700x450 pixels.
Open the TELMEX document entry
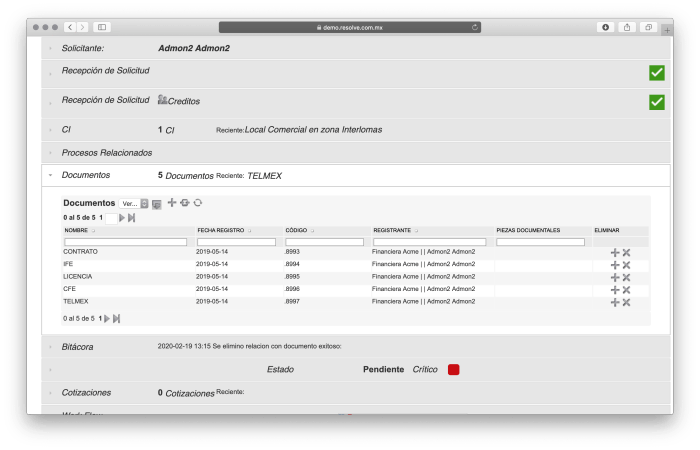pyautogui.click(x=76, y=301)
